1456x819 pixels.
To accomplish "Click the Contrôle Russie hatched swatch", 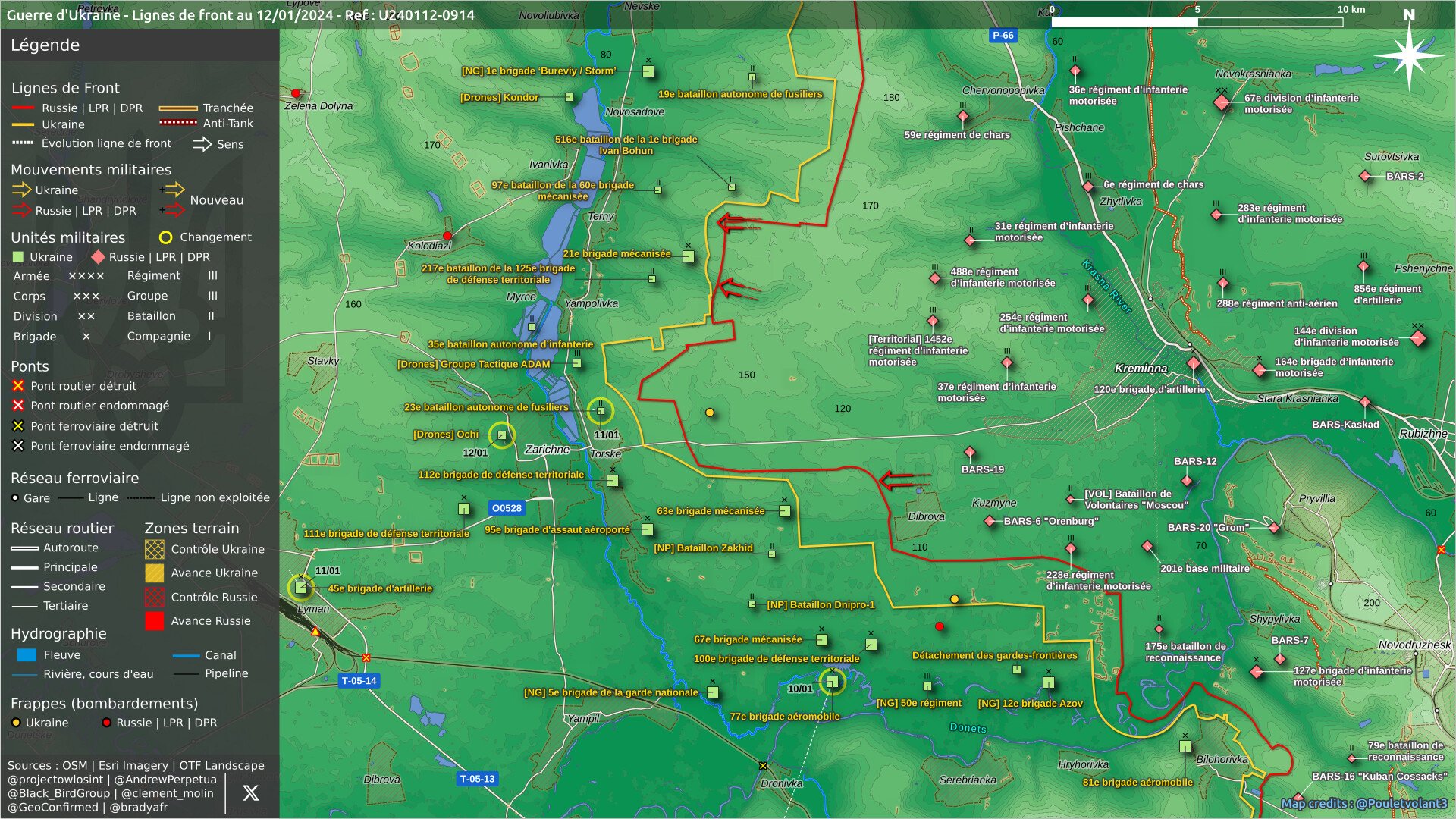I will point(154,597).
